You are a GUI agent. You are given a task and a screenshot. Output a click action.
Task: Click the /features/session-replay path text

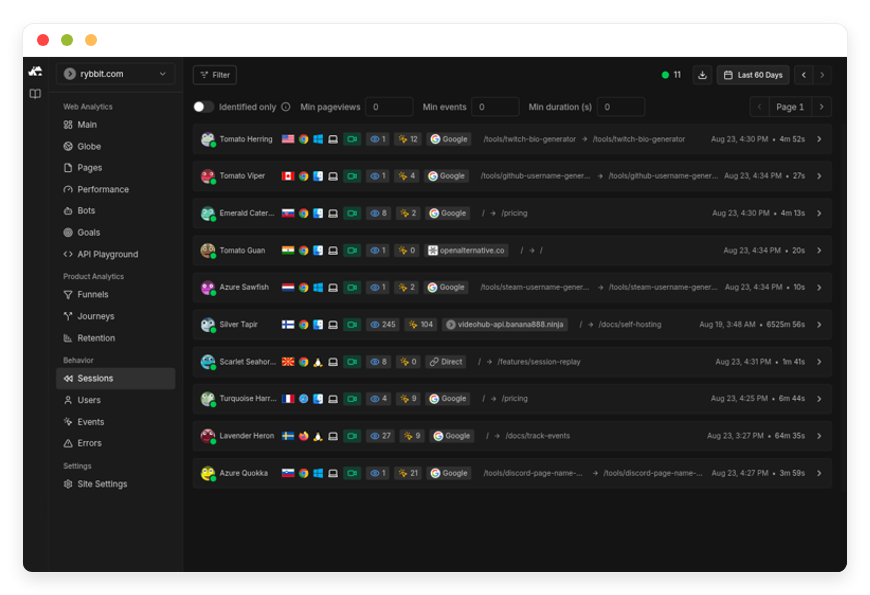coord(539,362)
